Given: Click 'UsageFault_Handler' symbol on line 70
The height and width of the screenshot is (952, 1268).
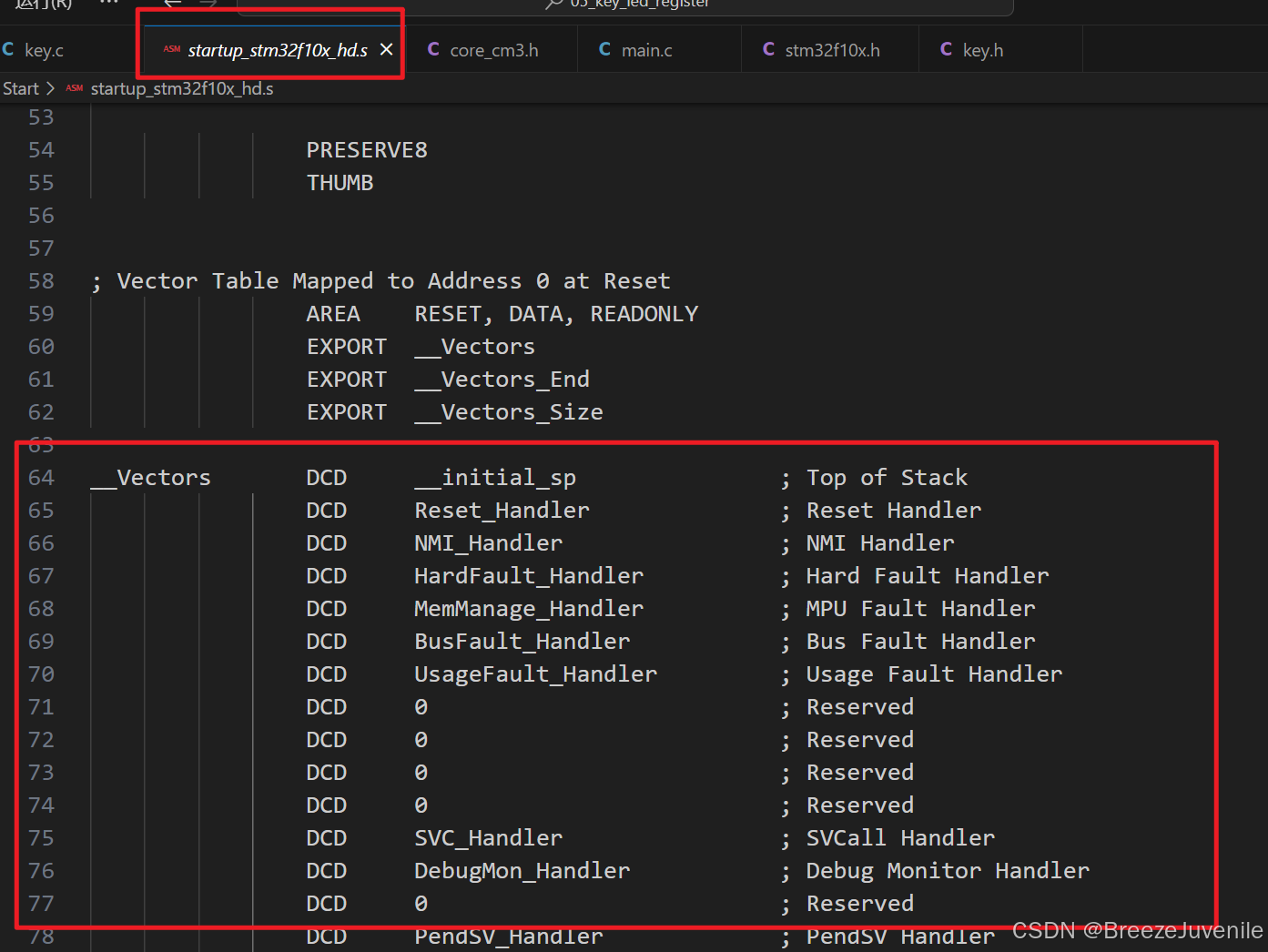Looking at the screenshot, I should (535, 674).
